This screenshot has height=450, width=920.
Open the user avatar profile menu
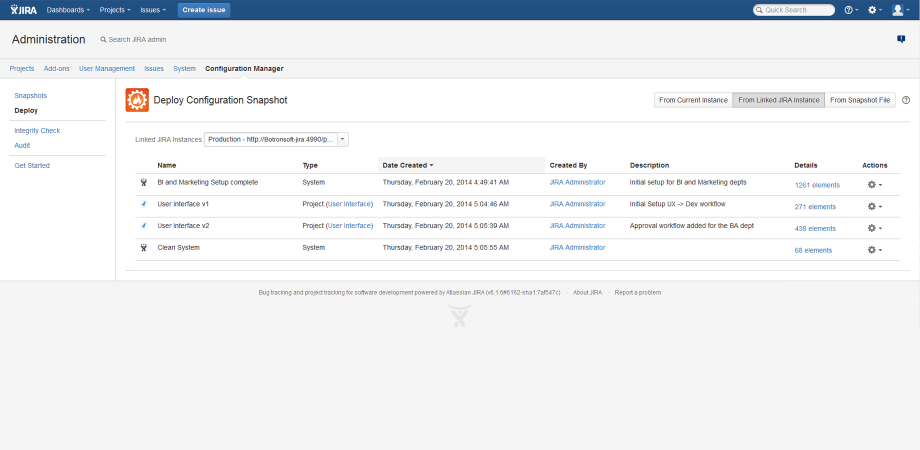tap(900, 10)
